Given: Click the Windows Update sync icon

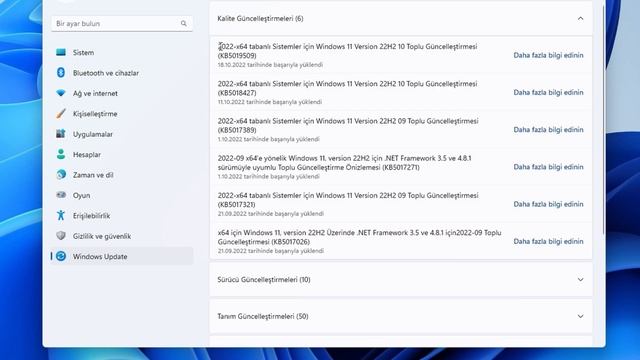Looking at the screenshot, I should [61, 256].
